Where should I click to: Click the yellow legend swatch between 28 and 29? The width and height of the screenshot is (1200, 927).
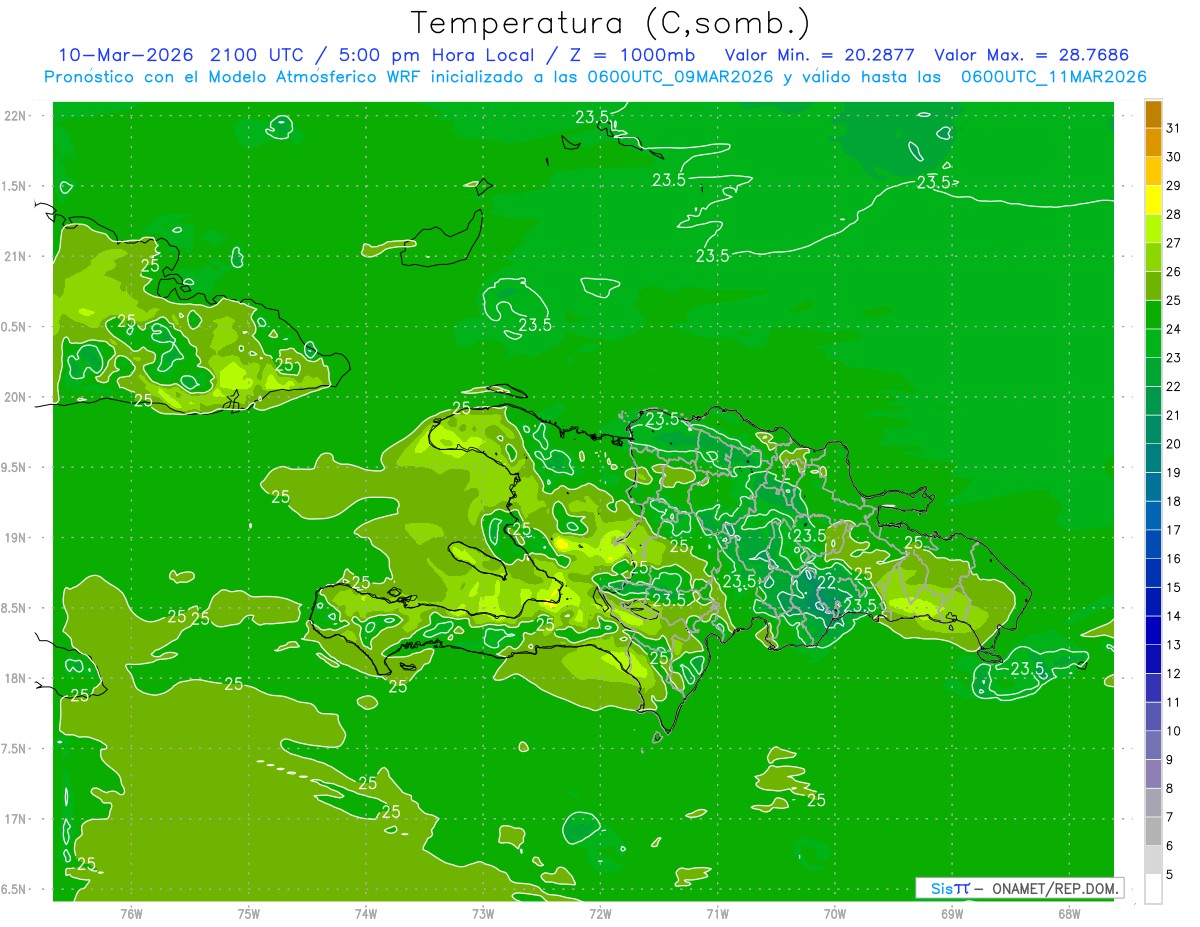click(1153, 200)
